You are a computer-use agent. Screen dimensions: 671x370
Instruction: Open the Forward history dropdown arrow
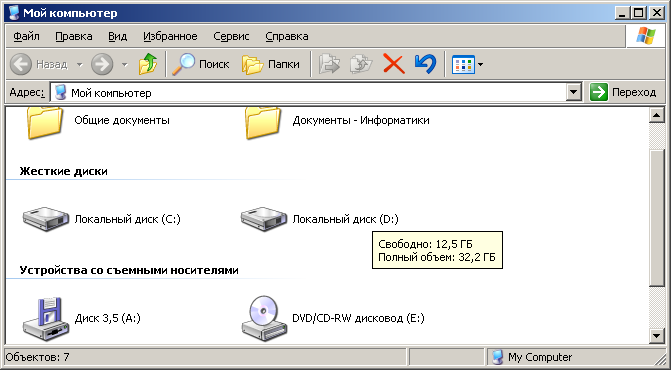(x=125, y=65)
